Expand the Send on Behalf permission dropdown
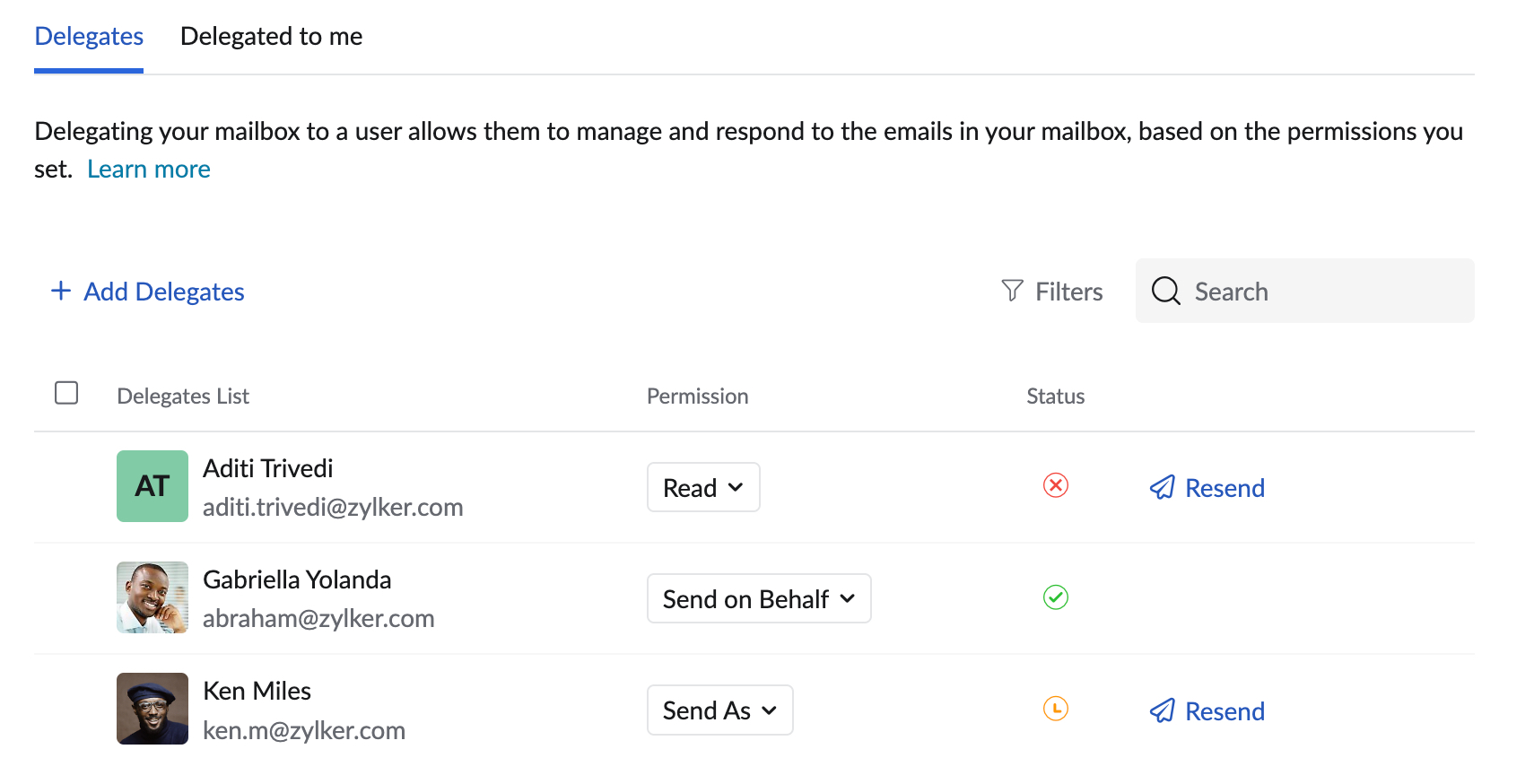 click(x=759, y=598)
